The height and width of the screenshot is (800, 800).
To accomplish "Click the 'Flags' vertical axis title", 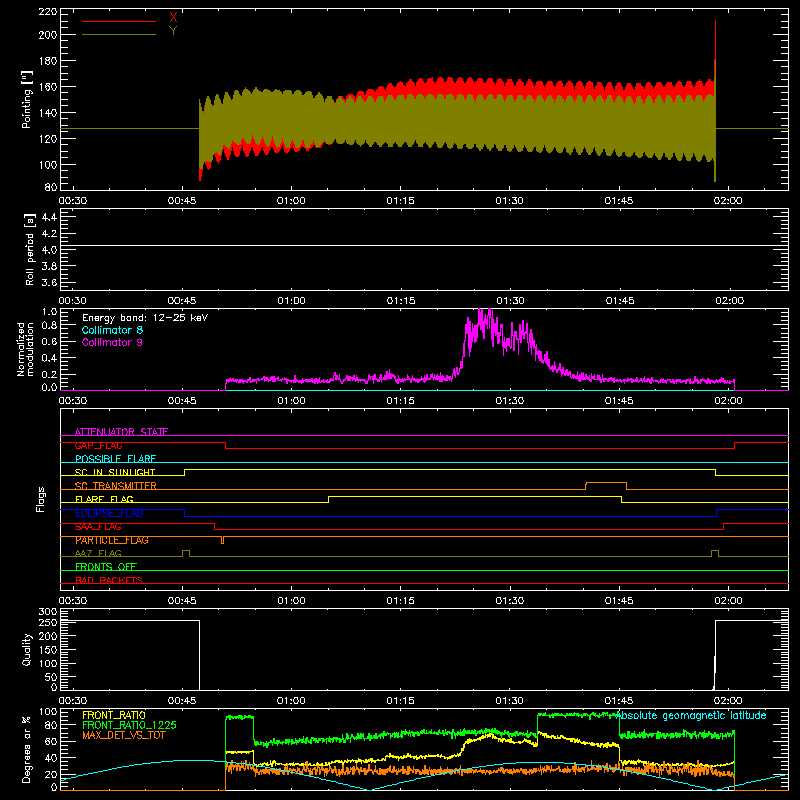I will (x=40, y=499).
